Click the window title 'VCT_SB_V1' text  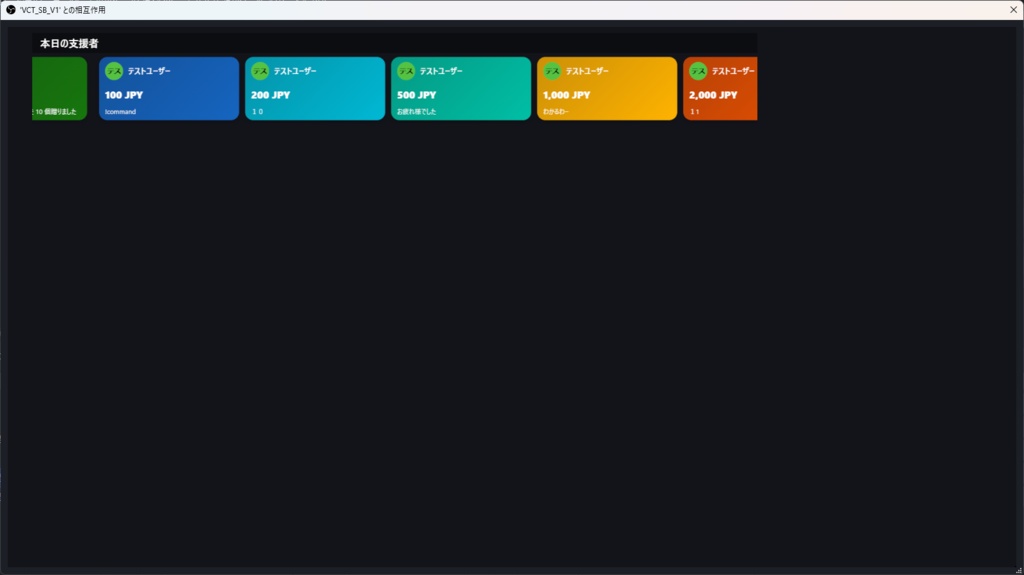tap(40, 10)
